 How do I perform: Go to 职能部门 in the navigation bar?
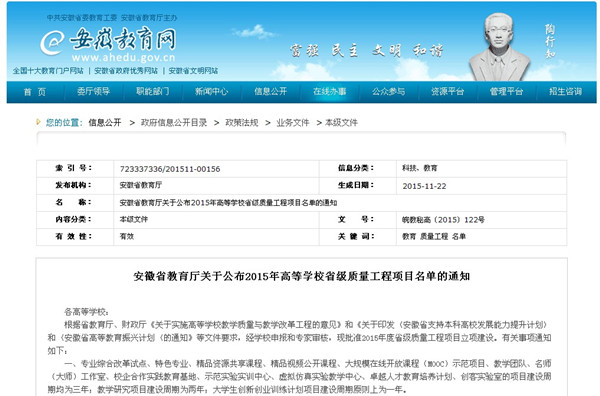coord(152,91)
